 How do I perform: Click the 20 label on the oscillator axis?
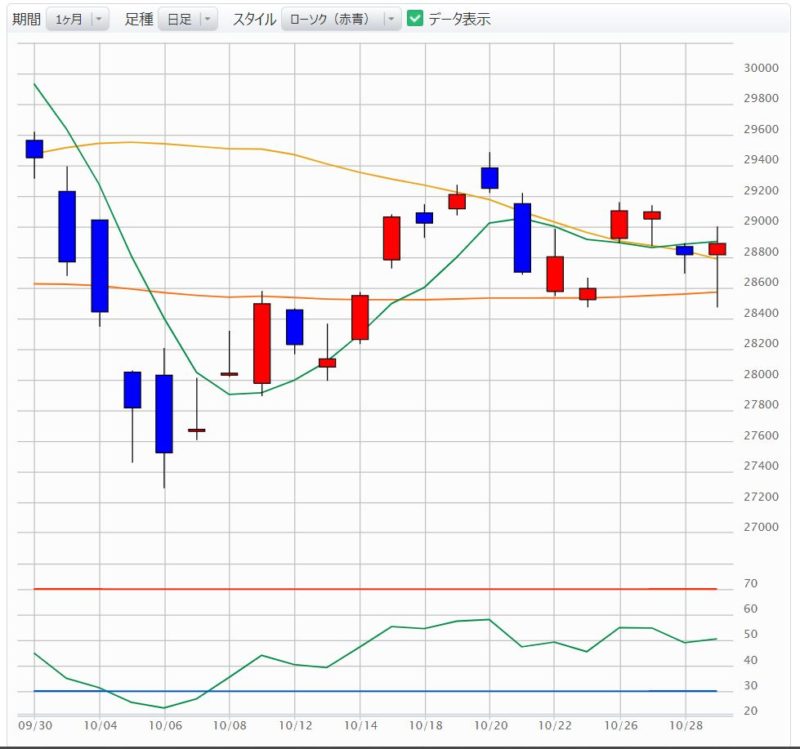pyautogui.click(x=751, y=711)
